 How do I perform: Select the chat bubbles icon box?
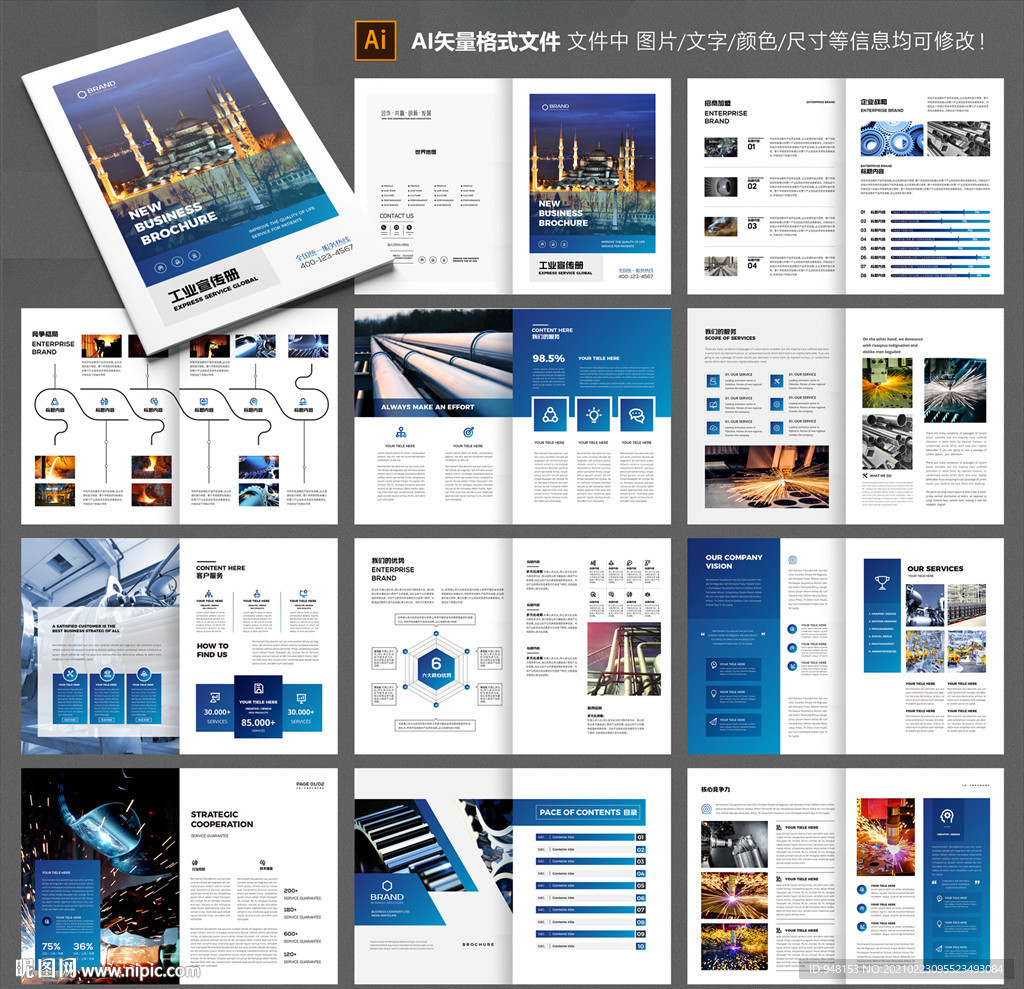(x=636, y=414)
